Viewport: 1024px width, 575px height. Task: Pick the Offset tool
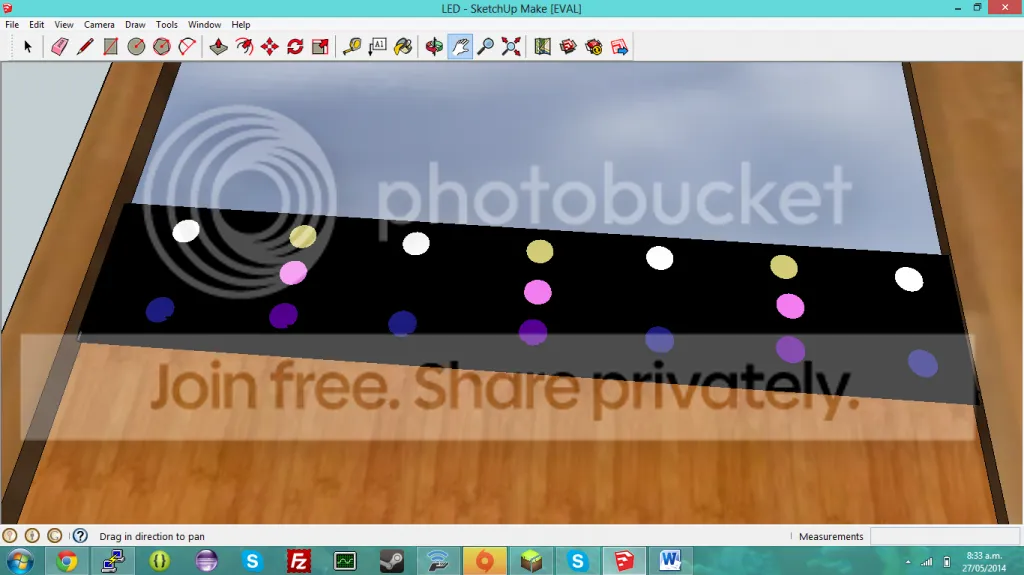click(x=244, y=46)
